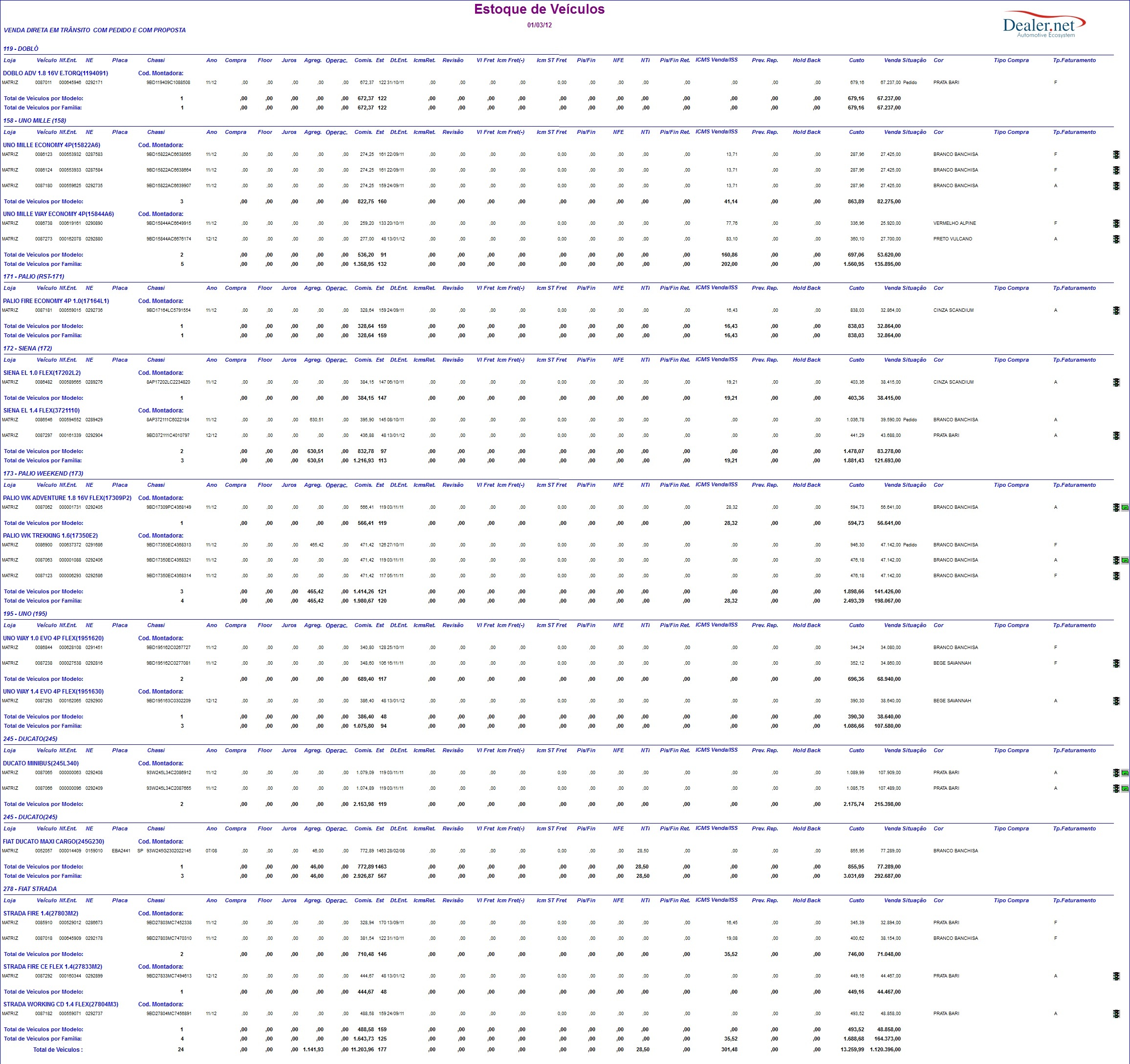Click chassis 93W245G2302022145
1130x1064 pixels.
coord(169,851)
